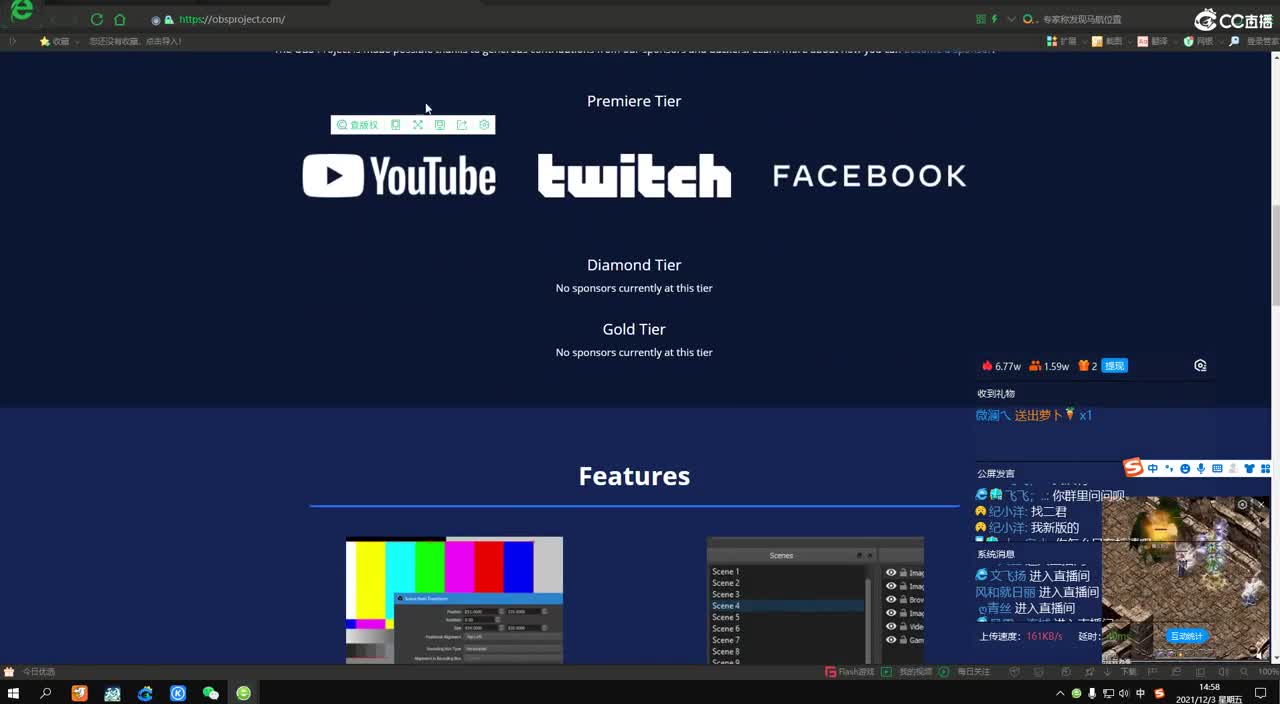Click the 360 browser logo icon
The image size is (1280, 704).
tap(21, 11)
